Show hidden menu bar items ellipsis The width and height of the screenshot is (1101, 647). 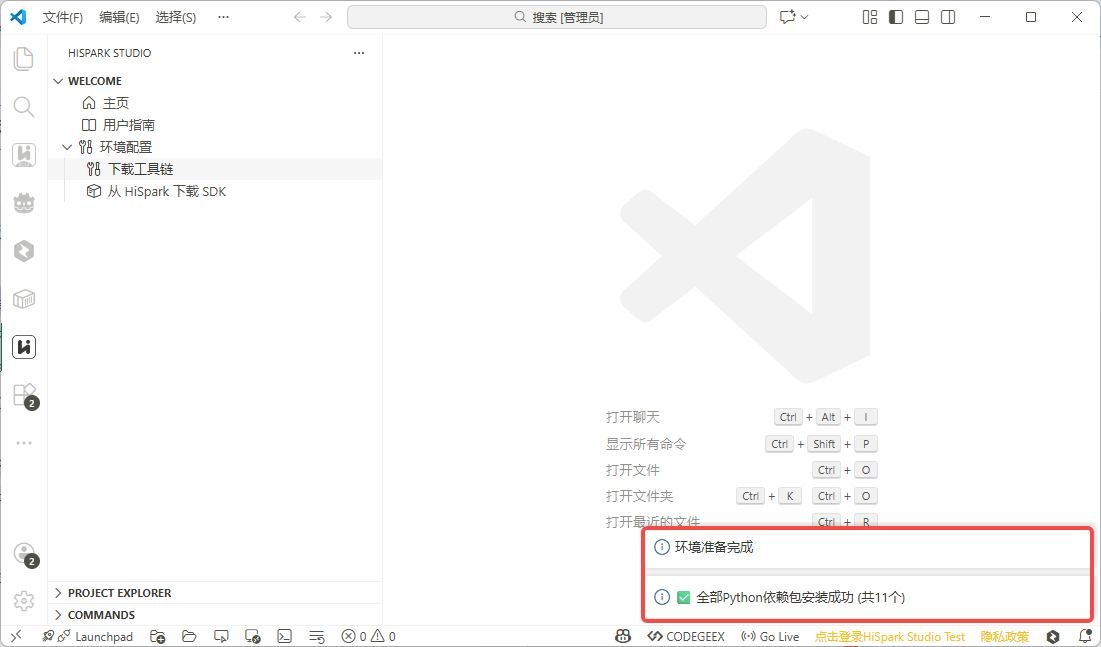click(223, 17)
